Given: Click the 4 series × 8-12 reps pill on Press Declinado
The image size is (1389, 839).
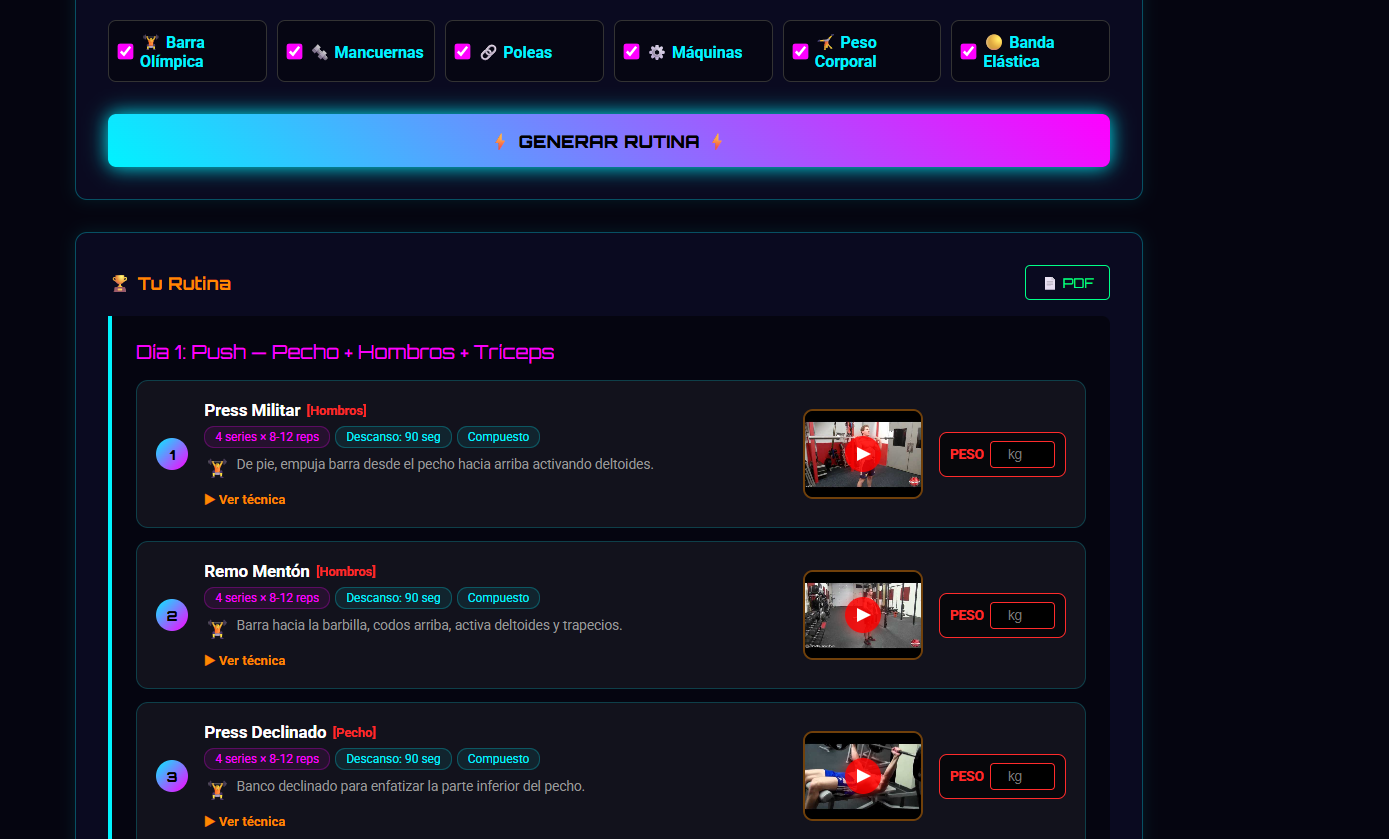Looking at the screenshot, I should coord(267,759).
